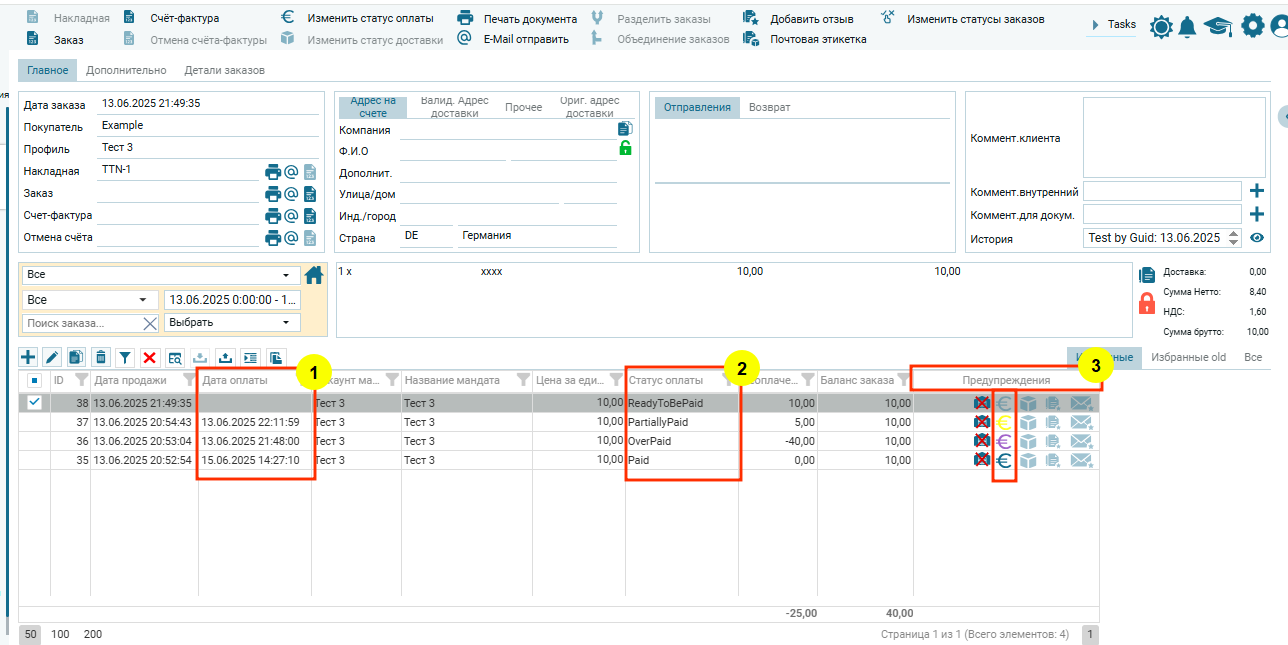Click the graduation cap help icon

point(1217,27)
